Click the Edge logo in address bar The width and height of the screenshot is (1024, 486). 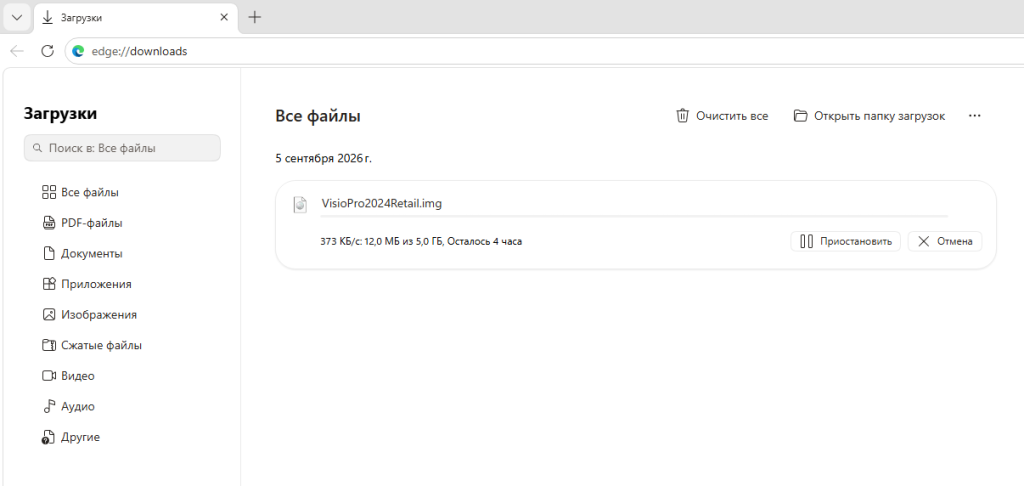click(78, 51)
